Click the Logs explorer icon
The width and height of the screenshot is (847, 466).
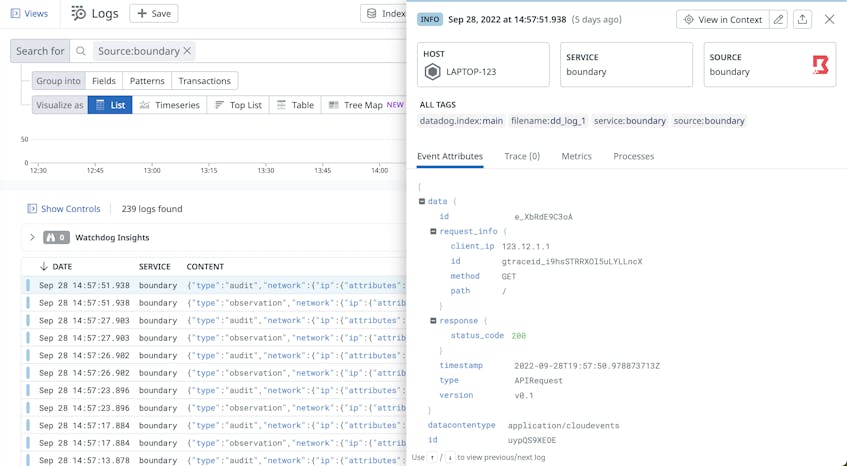pos(79,13)
